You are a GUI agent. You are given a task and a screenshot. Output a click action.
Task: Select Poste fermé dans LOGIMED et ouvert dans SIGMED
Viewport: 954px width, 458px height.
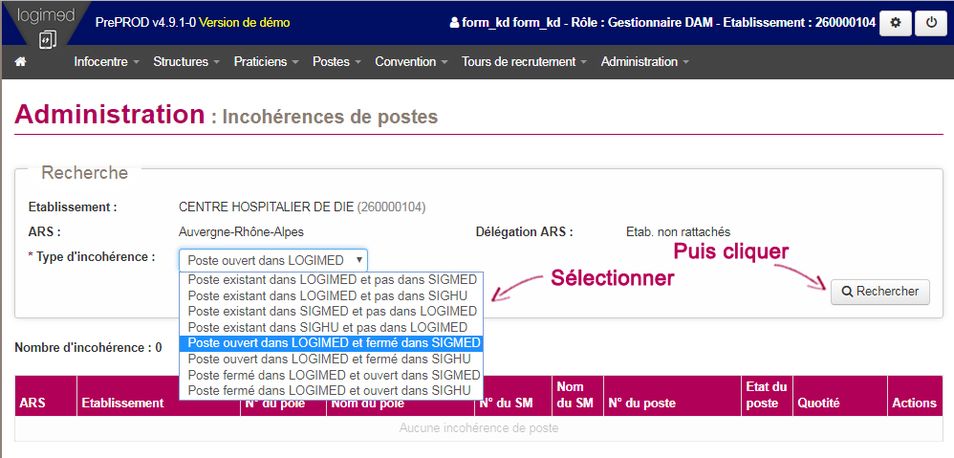click(332, 375)
